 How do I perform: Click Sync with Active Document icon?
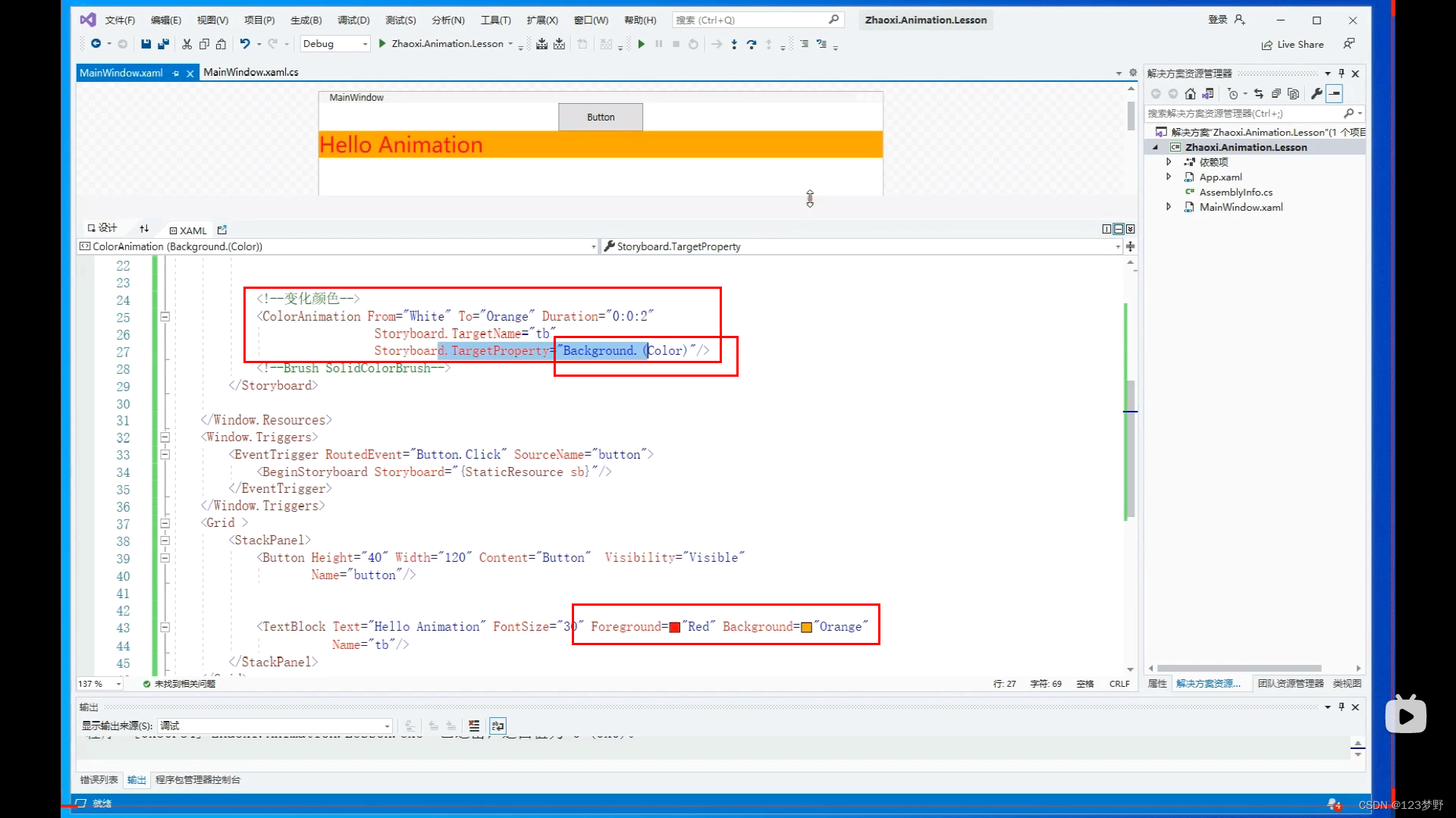click(x=1259, y=94)
